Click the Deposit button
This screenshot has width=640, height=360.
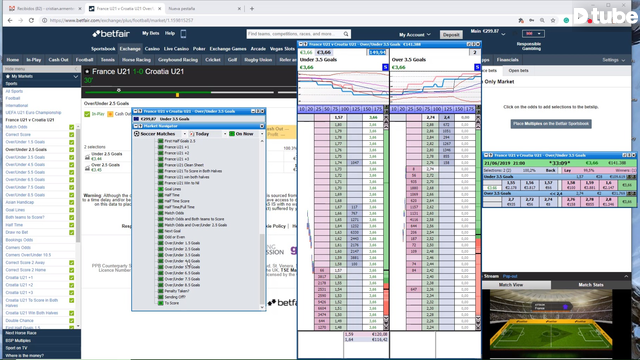451,35
